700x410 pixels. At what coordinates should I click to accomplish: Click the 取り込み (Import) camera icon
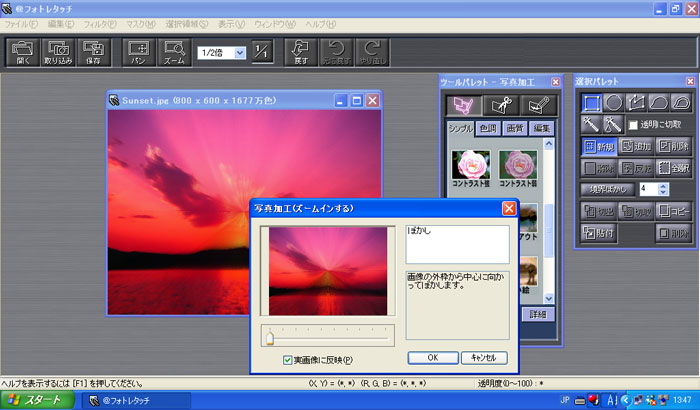click(59, 51)
